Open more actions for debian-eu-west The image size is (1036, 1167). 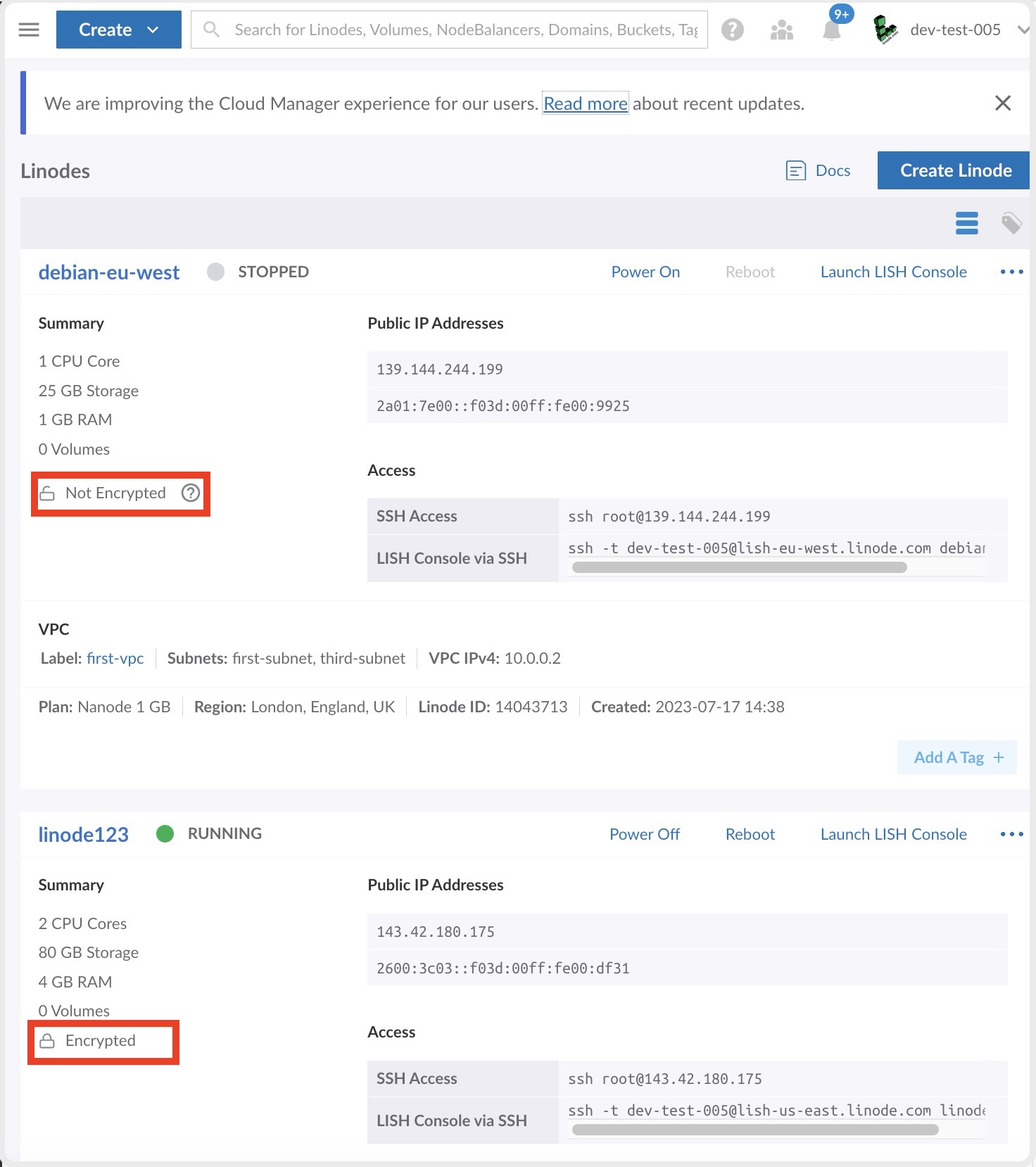coord(1011,272)
